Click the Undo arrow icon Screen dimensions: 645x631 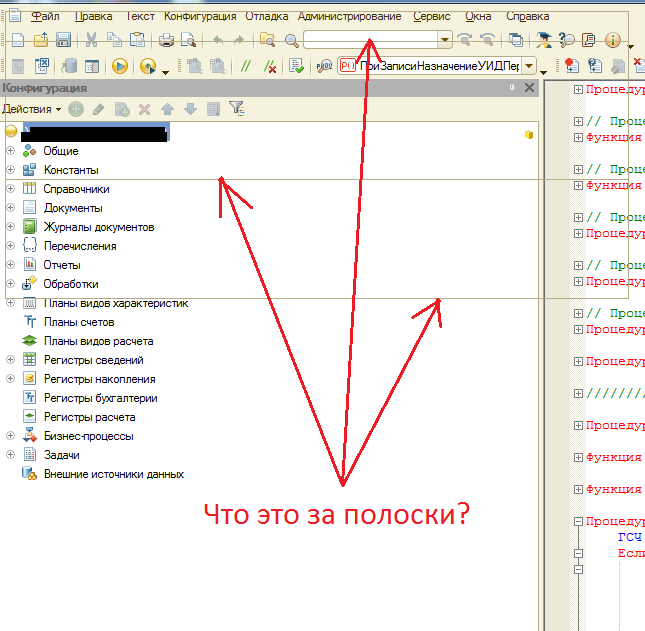coord(218,40)
